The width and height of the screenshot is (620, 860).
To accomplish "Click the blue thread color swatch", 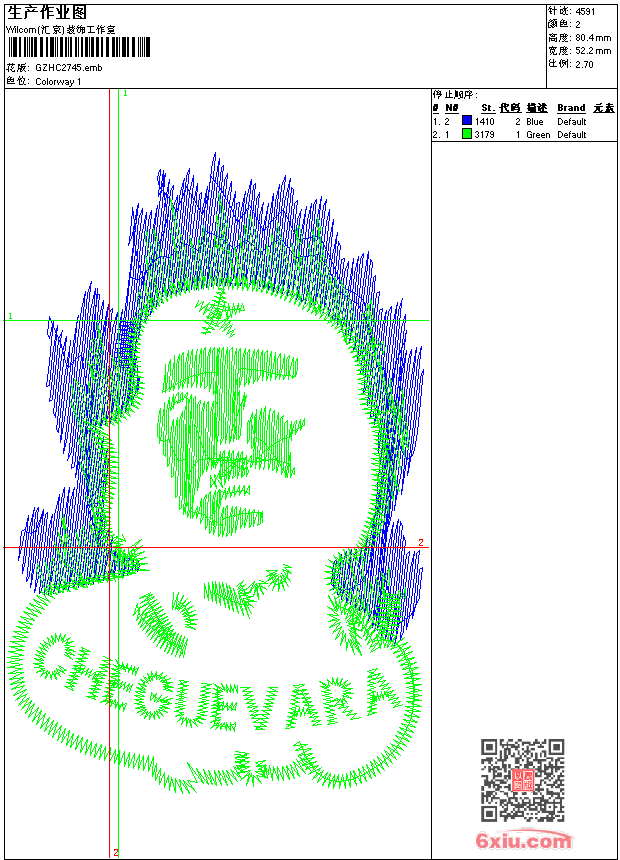I will 467,120.
